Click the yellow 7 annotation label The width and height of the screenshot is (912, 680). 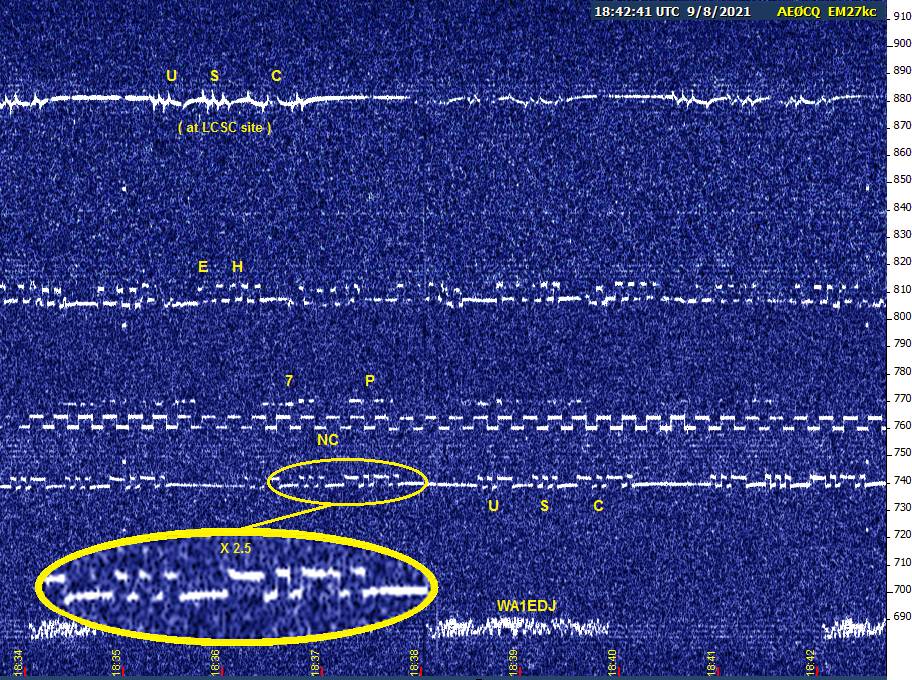pos(289,381)
